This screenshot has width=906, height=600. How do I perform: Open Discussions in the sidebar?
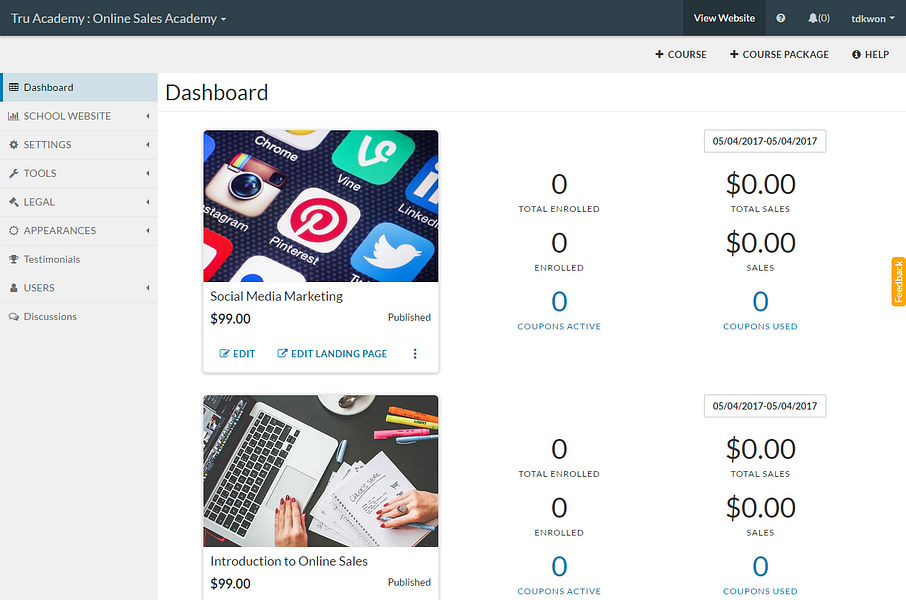pos(79,316)
